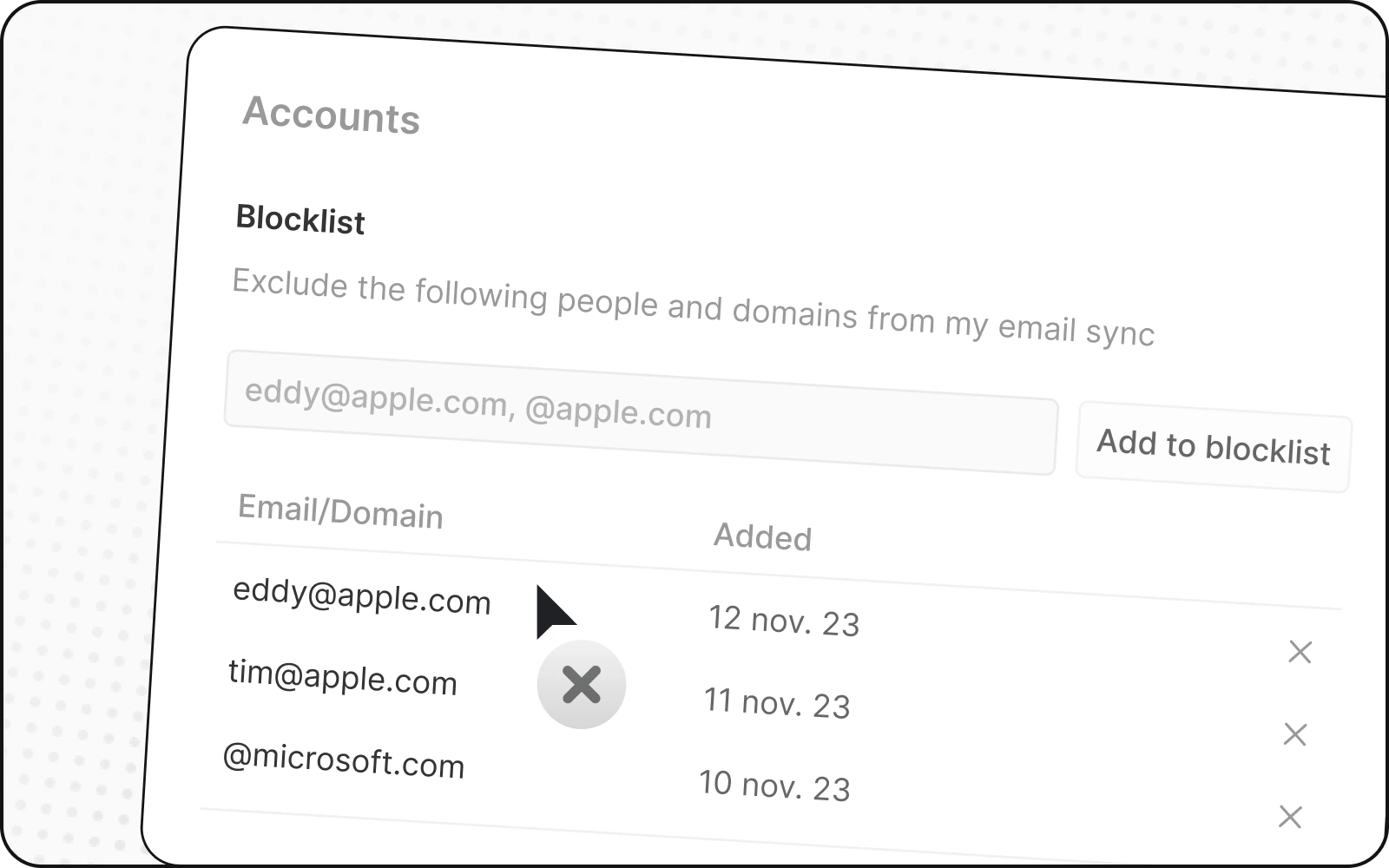Remove eddy@apple.com from the blocklist
Viewport: 1389px width, 868px height.
coord(1300,652)
